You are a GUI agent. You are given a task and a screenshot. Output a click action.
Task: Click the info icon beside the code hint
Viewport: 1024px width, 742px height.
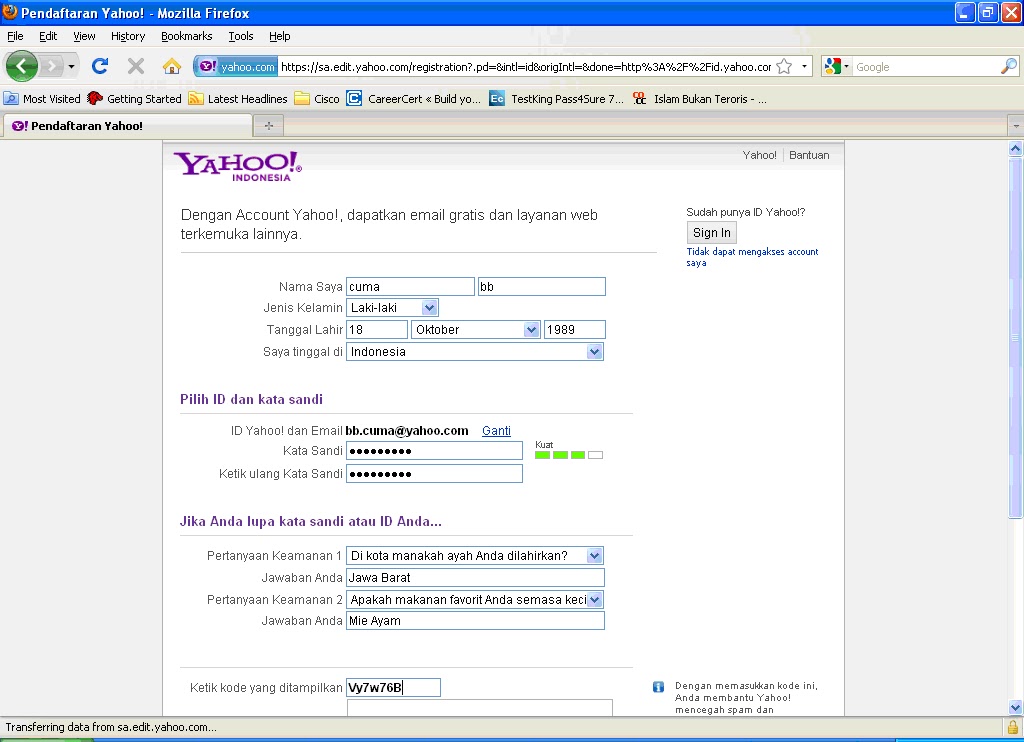click(658, 686)
